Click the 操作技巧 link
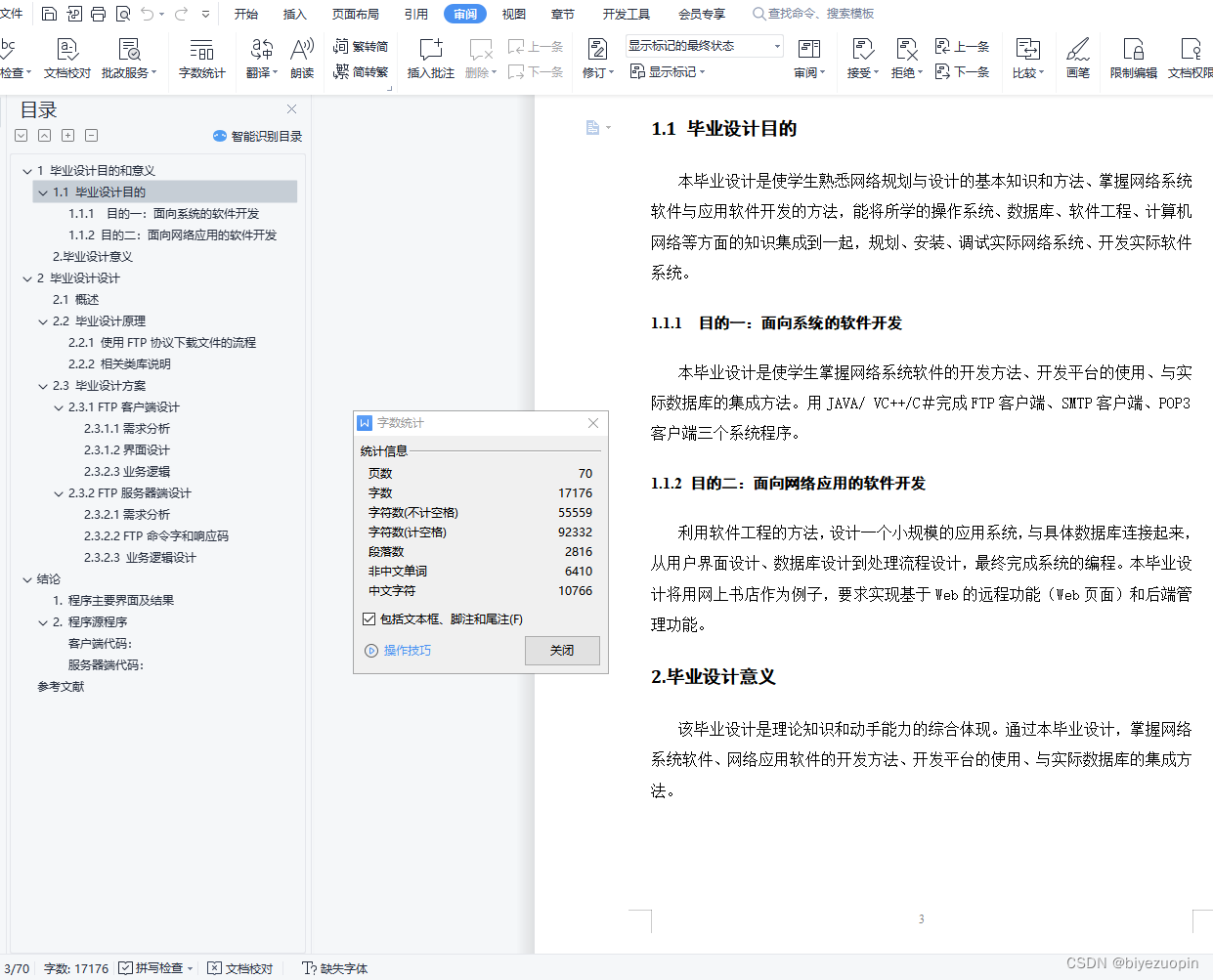The width and height of the screenshot is (1213, 980). [x=407, y=651]
